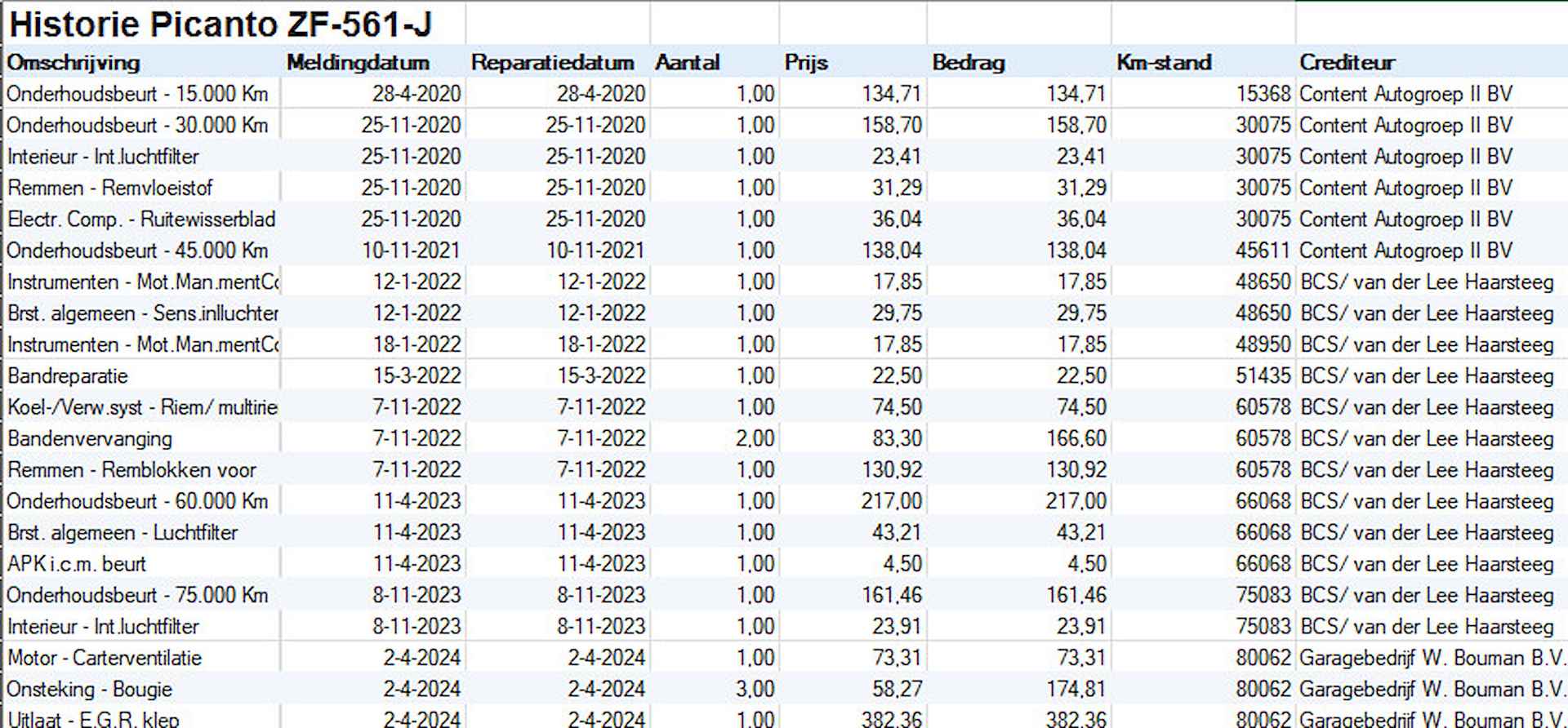This screenshot has height=728, width=1568.
Task: Click Km-stand 15368 cell
Action: (1204, 94)
